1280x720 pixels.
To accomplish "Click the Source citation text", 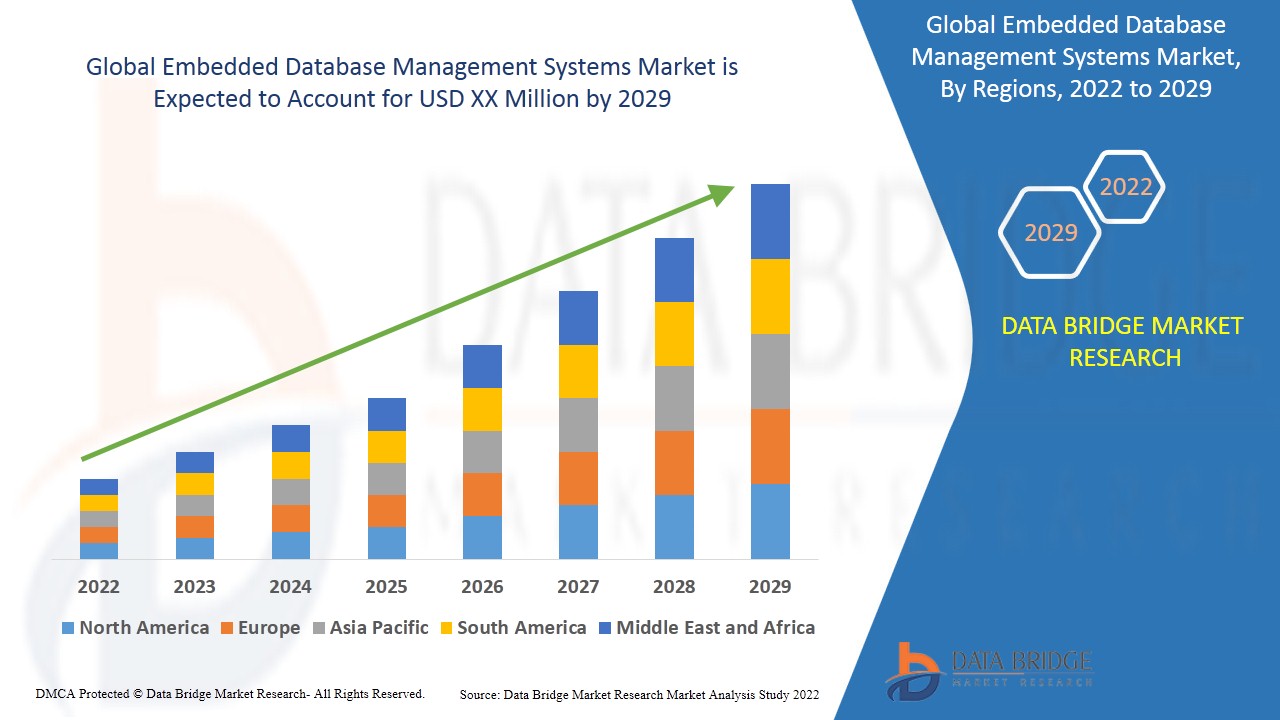I will 639,692.
